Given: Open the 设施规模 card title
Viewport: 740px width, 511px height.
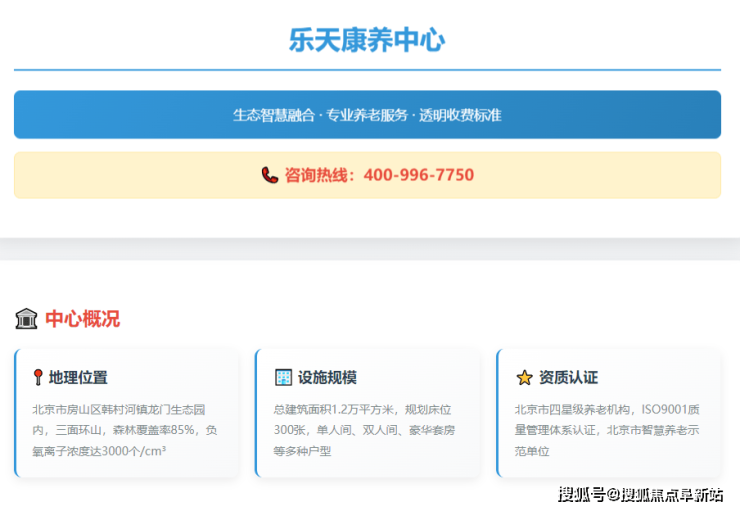Looking at the screenshot, I should coord(328,377).
